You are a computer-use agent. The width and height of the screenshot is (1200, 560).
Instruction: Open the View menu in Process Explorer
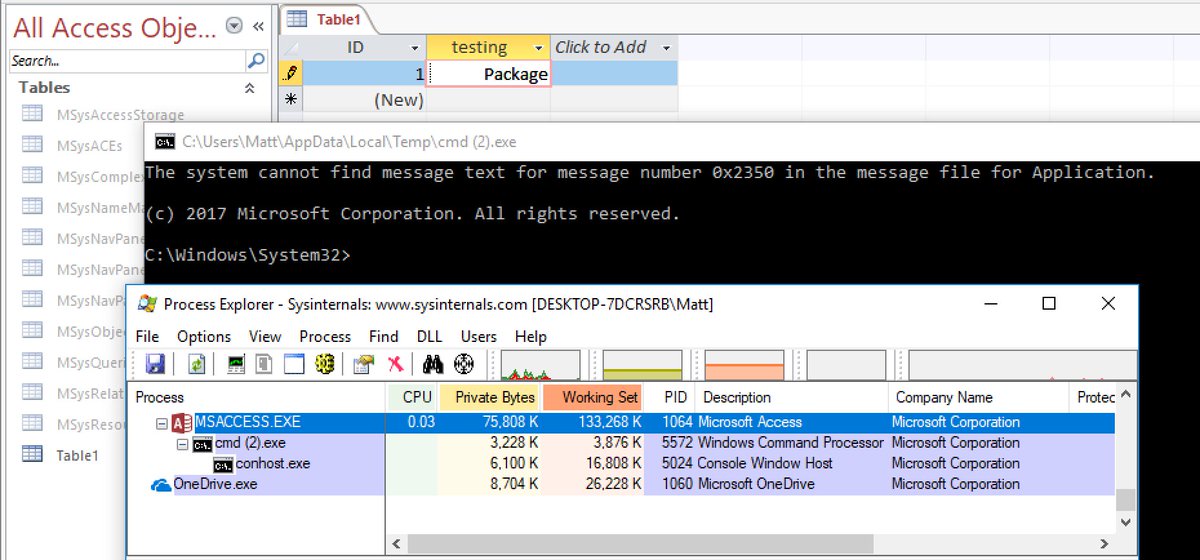tap(265, 337)
